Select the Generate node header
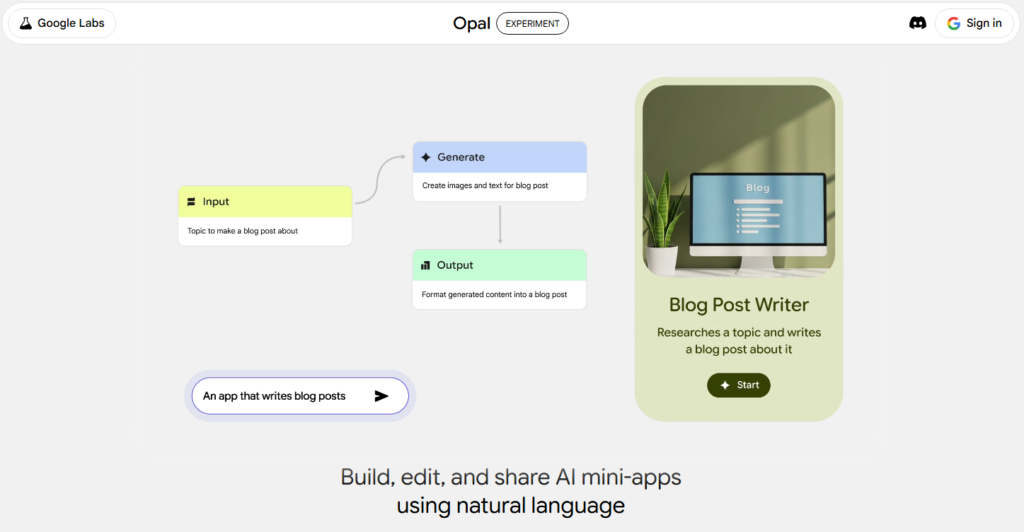 (x=499, y=157)
